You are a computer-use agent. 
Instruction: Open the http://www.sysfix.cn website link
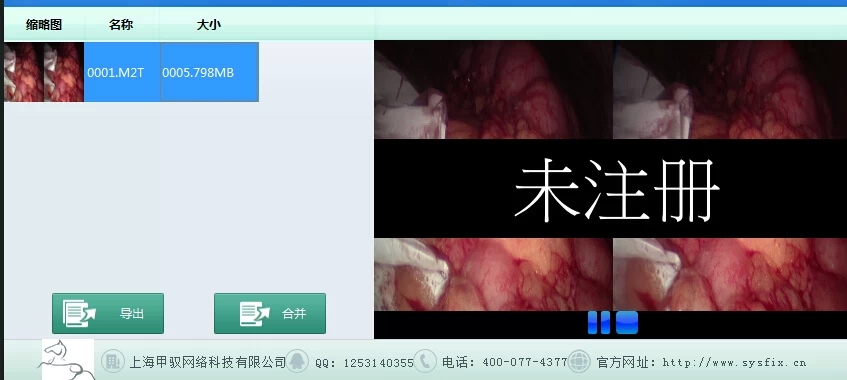coord(734,362)
